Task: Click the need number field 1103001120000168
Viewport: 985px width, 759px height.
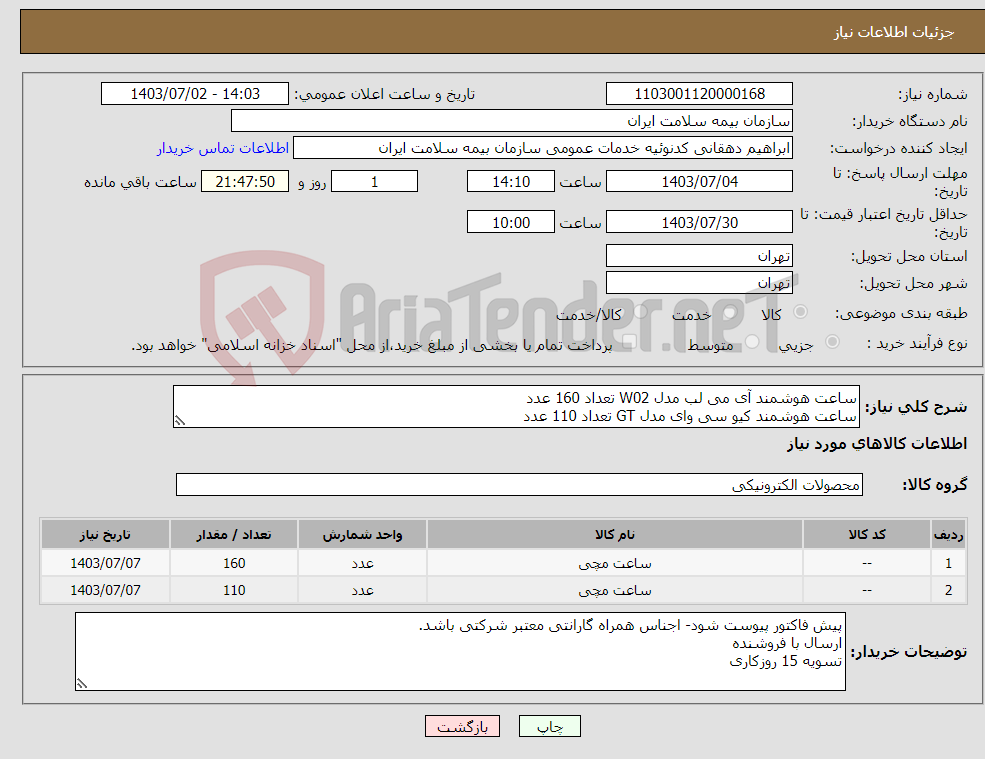Action: 699,94
